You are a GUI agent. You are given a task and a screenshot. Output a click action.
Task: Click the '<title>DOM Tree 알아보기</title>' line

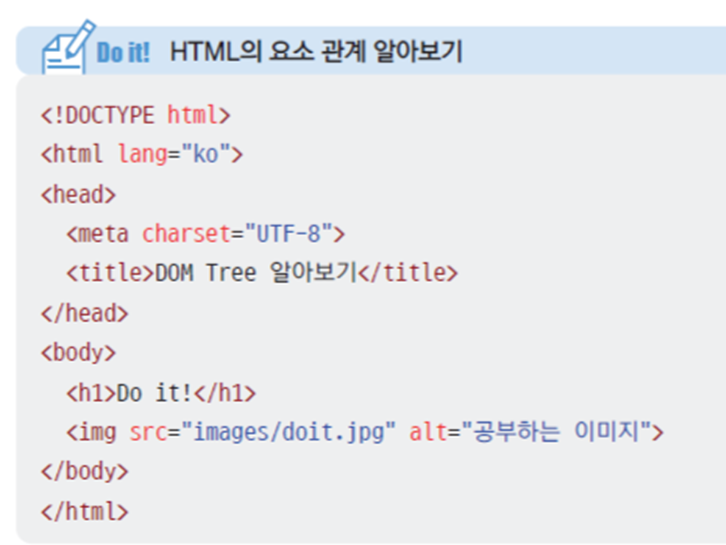[262, 272]
